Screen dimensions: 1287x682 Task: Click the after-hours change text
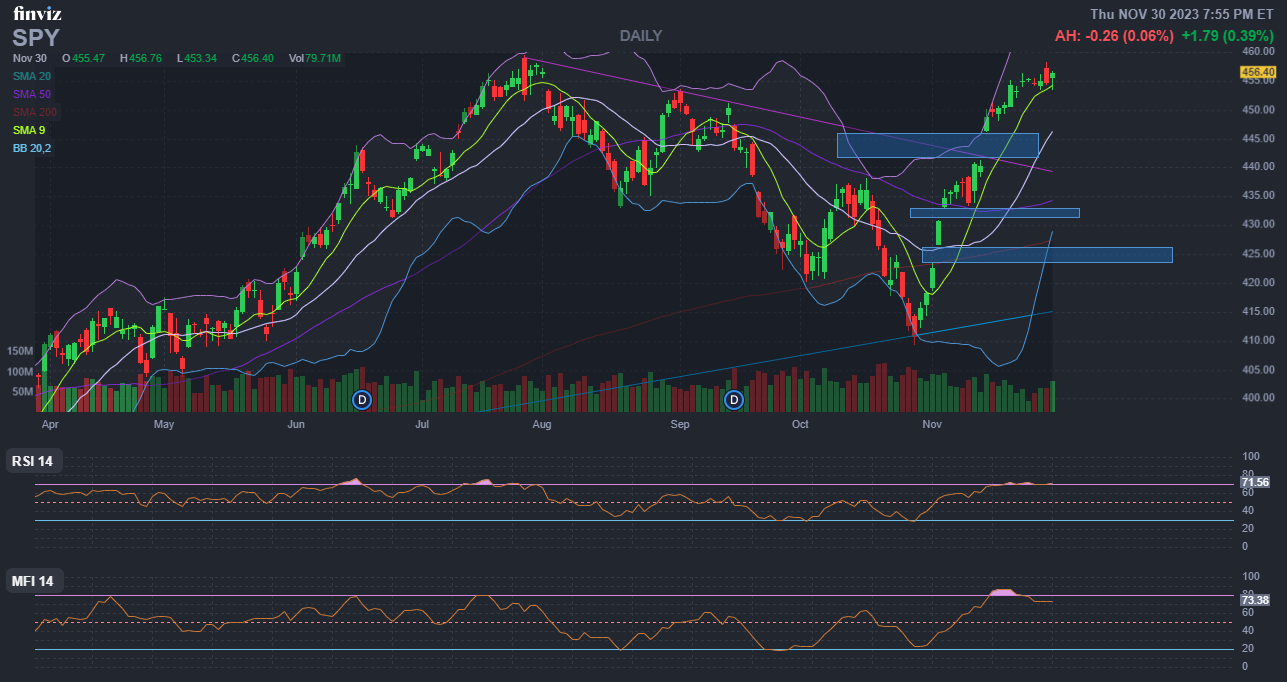[x=1113, y=36]
